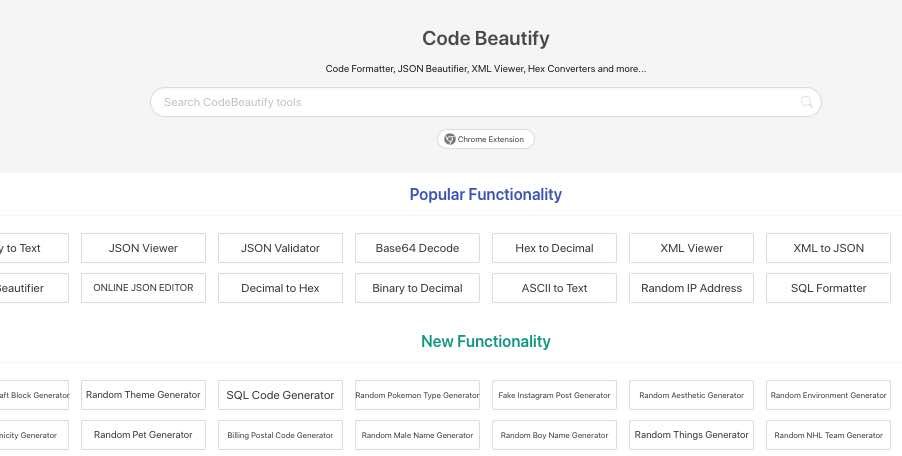Open Hex to Decimal converter
The width and height of the screenshot is (902, 456).
pos(555,248)
